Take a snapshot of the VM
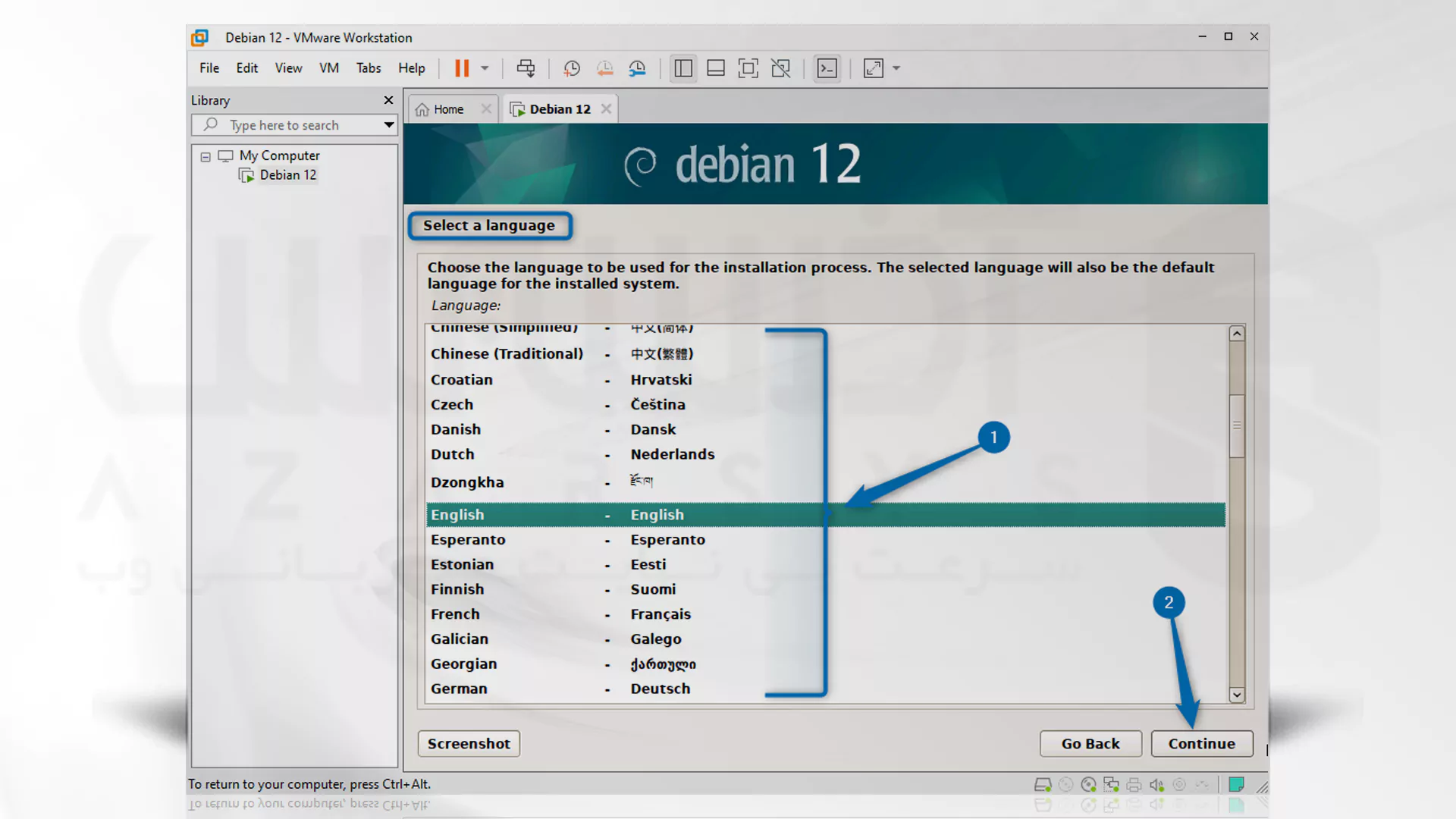Image resolution: width=1456 pixels, height=819 pixels. point(572,68)
